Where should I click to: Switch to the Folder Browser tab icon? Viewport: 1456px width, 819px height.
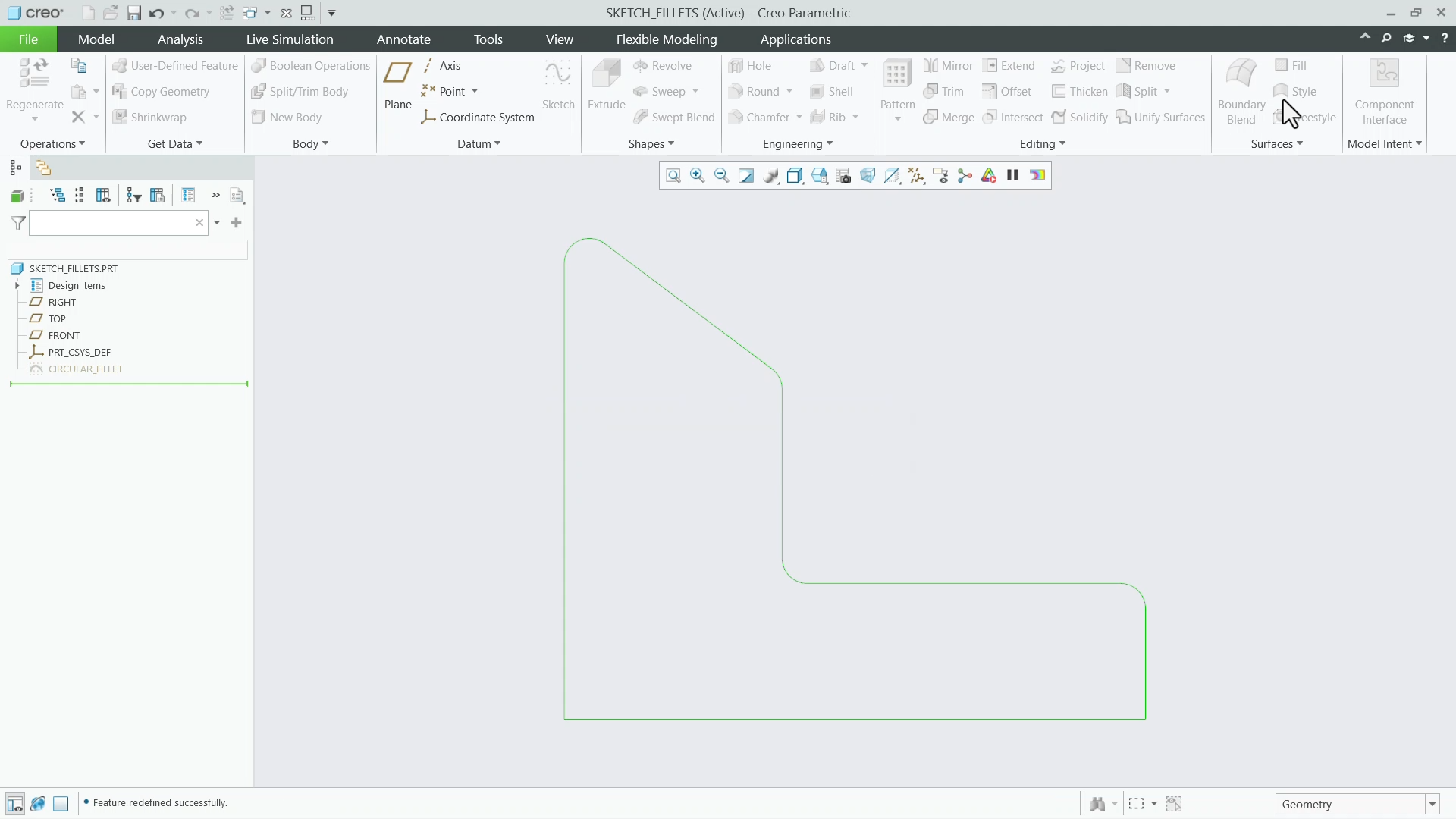(x=43, y=168)
